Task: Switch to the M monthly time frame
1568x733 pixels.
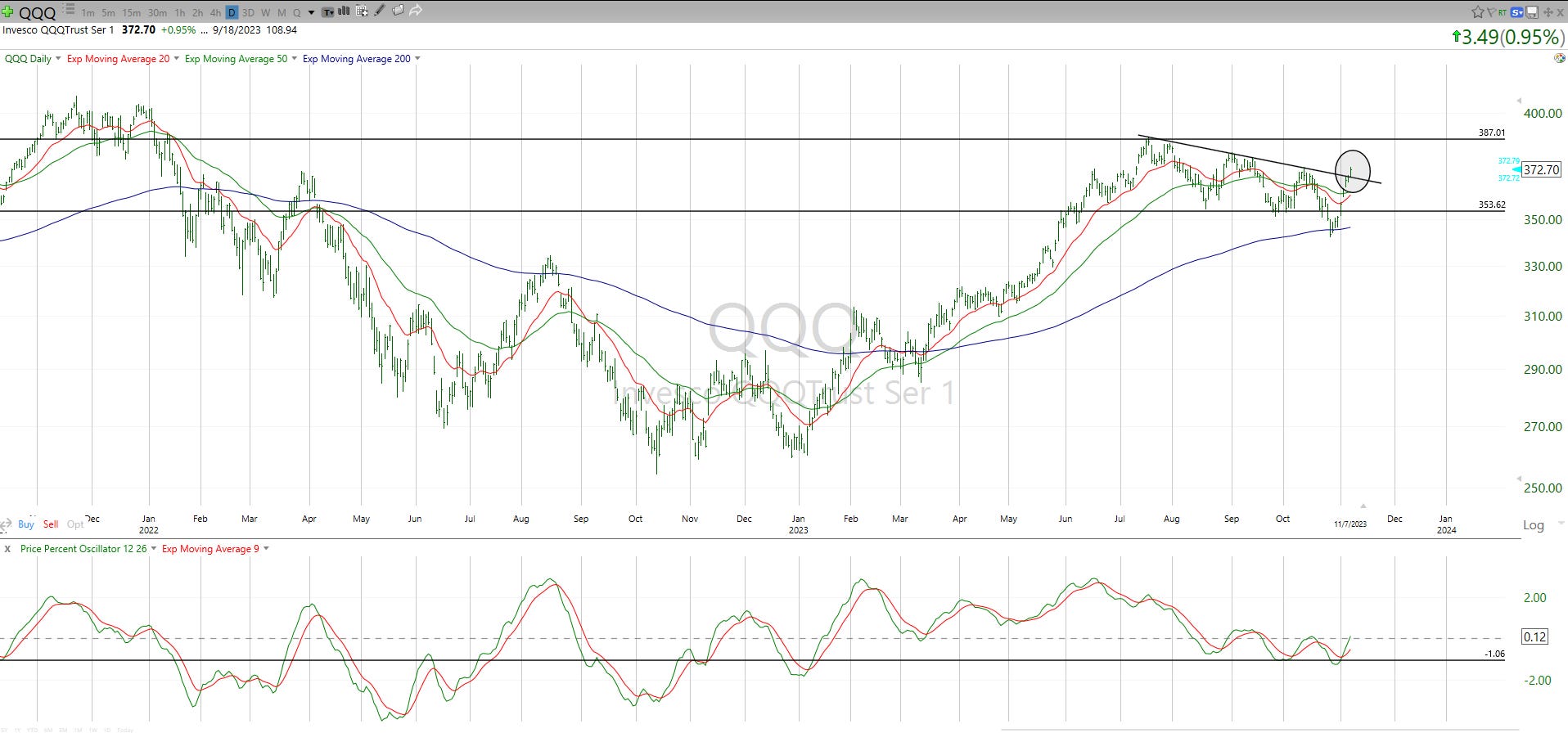Action: click(282, 13)
